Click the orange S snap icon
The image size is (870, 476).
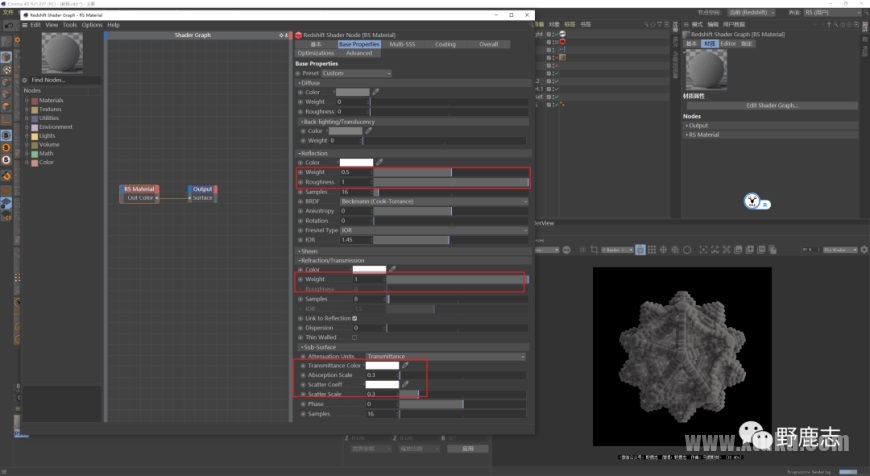[x=6, y=148]
